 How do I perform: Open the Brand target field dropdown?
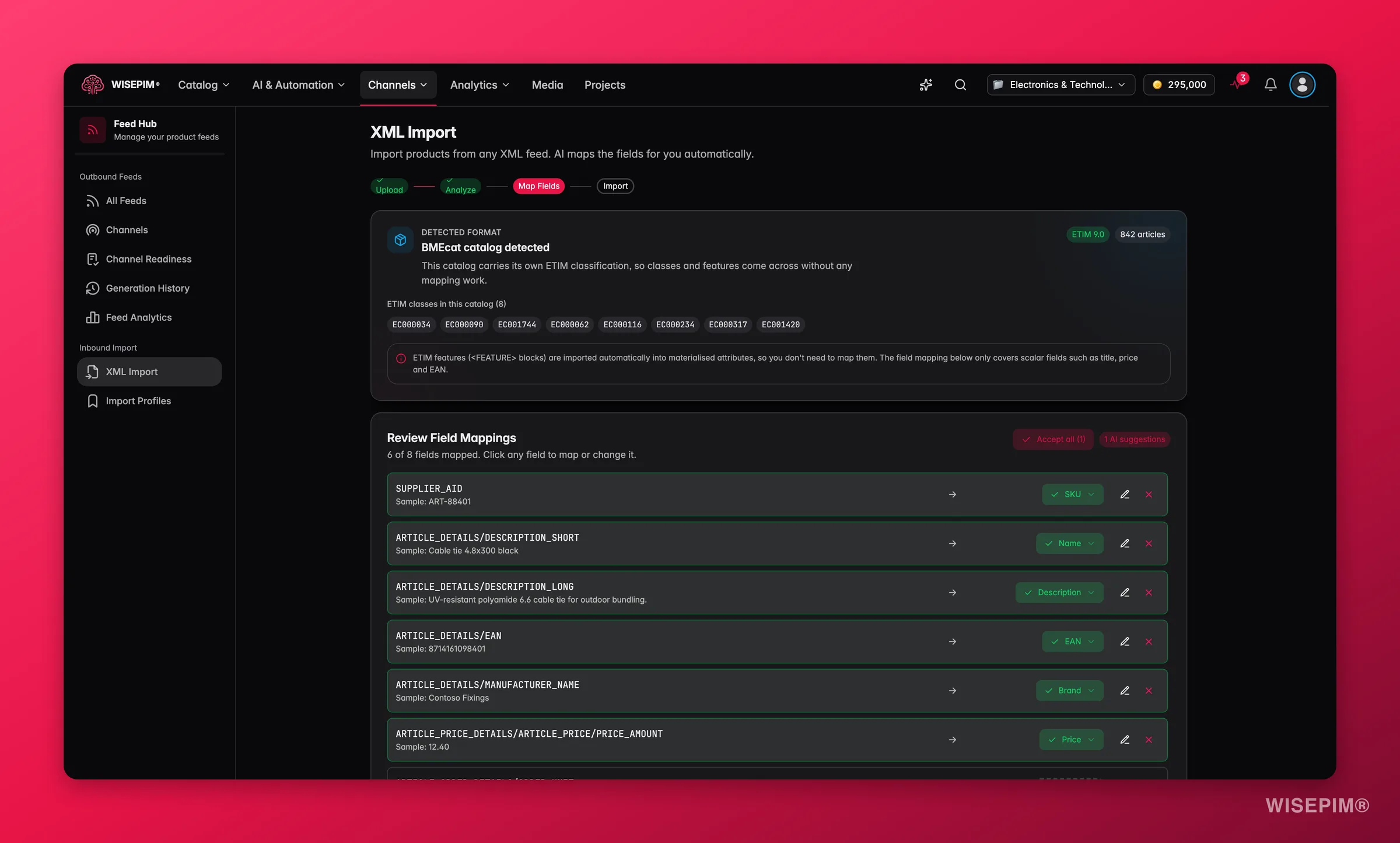pos(1069,690)
